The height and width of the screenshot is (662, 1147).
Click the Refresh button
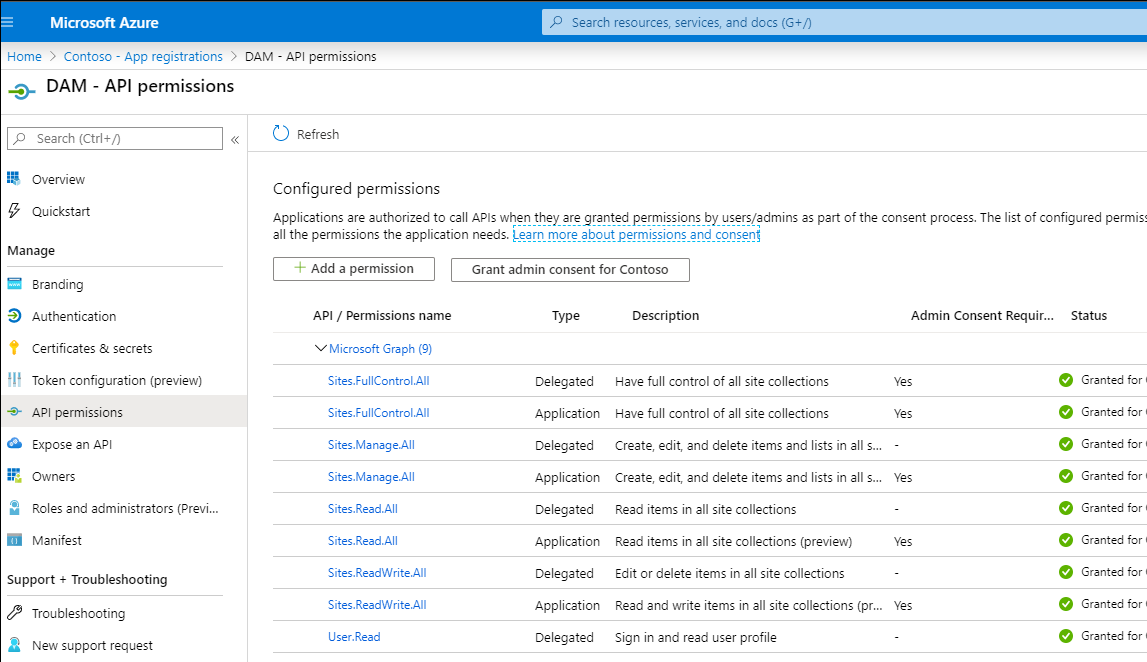[307, 134]
